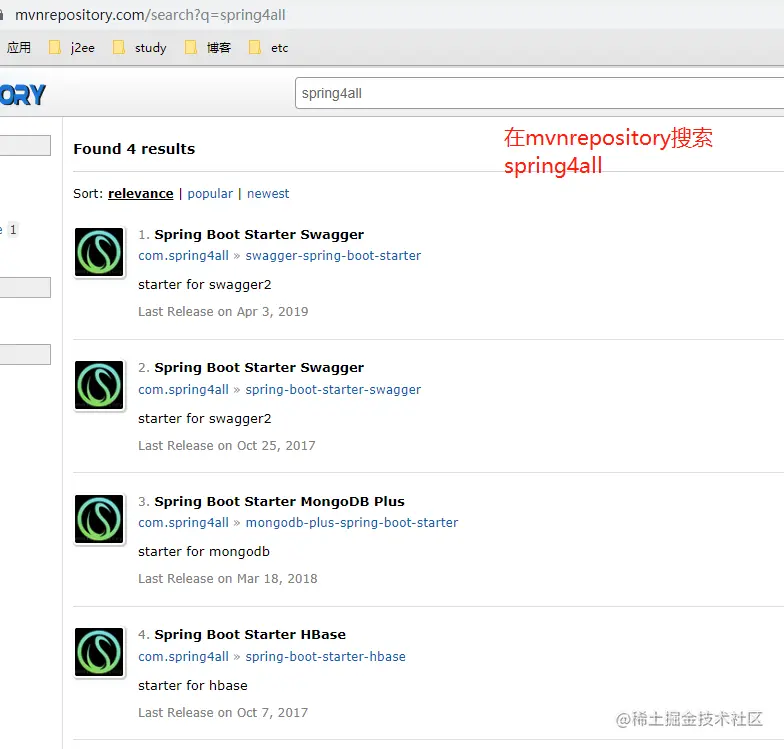The image size is (784, 749).
Task: Click the MongoDB Plus result logo
Action: click(x=99, y=519)
